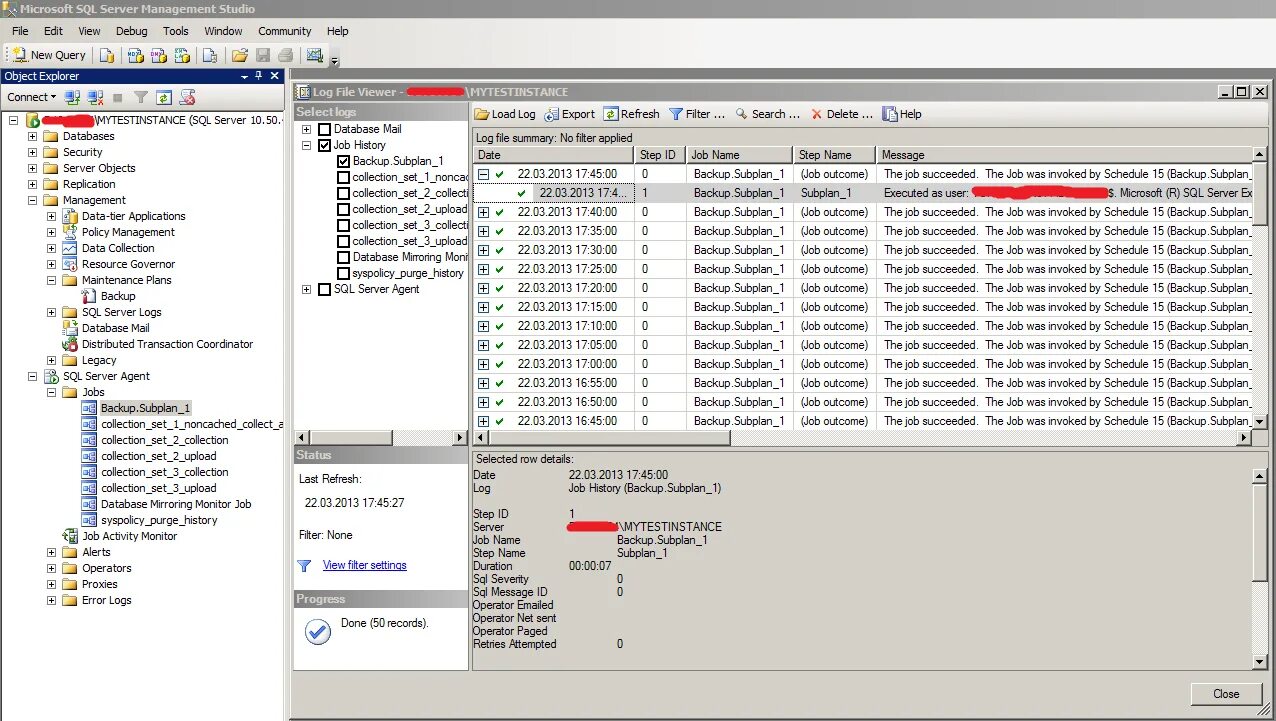The image size is (1276, 721).
Task: Open the Debug menu
Action: 131,31
